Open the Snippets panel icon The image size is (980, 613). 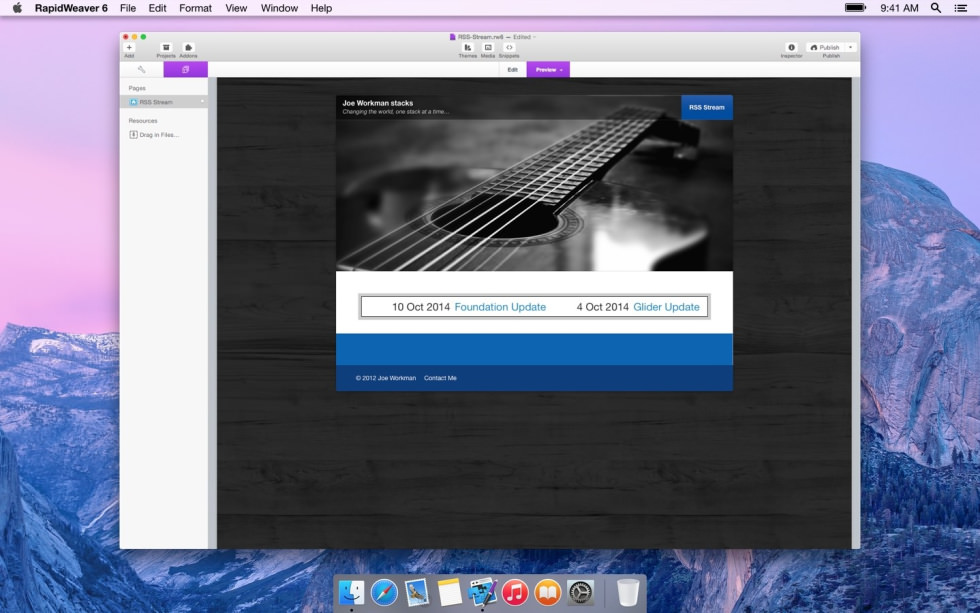509,48
